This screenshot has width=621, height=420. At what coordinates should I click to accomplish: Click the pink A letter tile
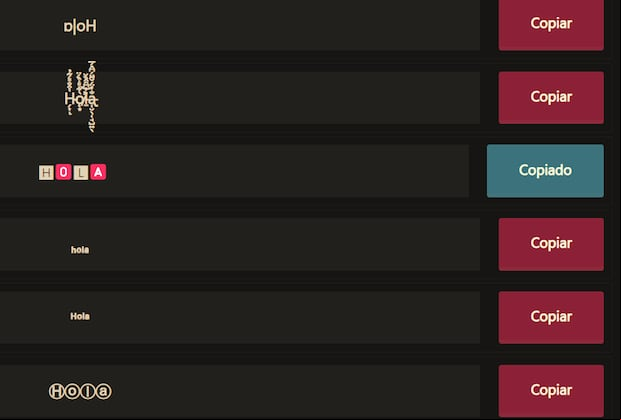[x=98, y=172]
